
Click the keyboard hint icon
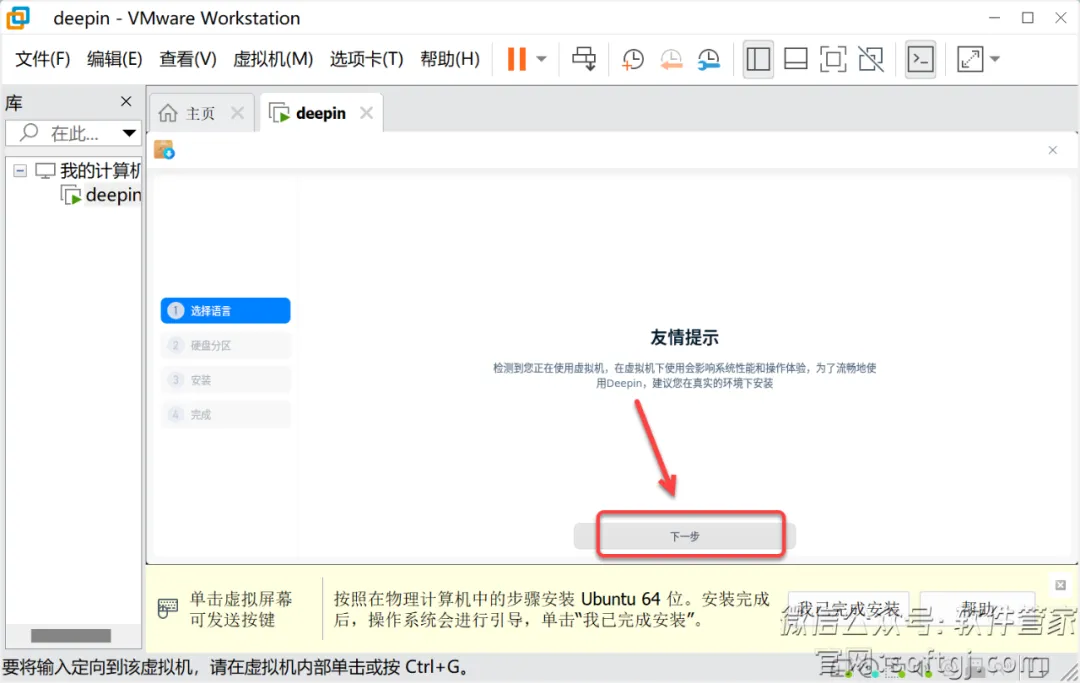pos(167,608)
